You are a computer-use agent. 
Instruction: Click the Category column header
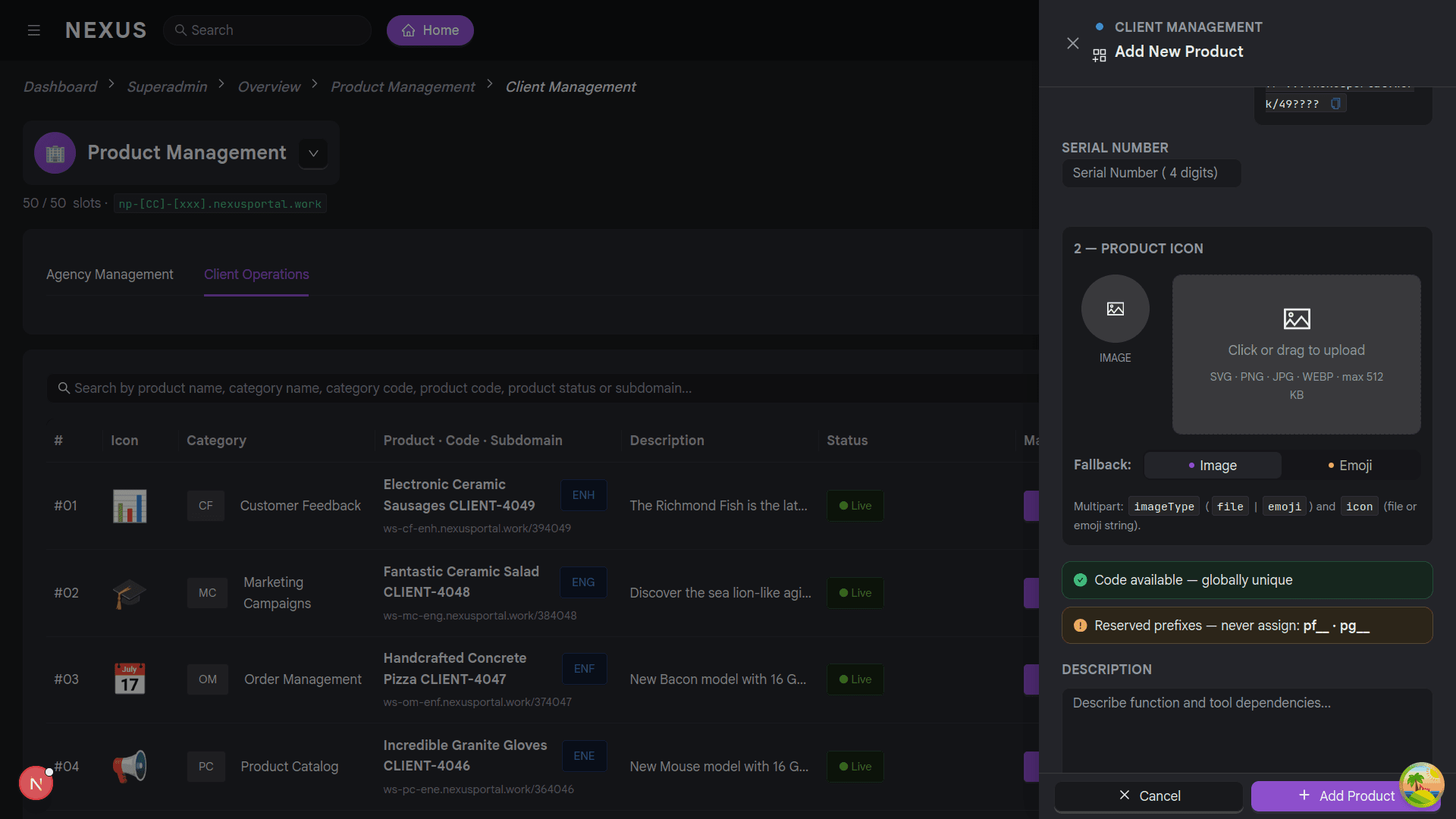[x=216, y=441]
